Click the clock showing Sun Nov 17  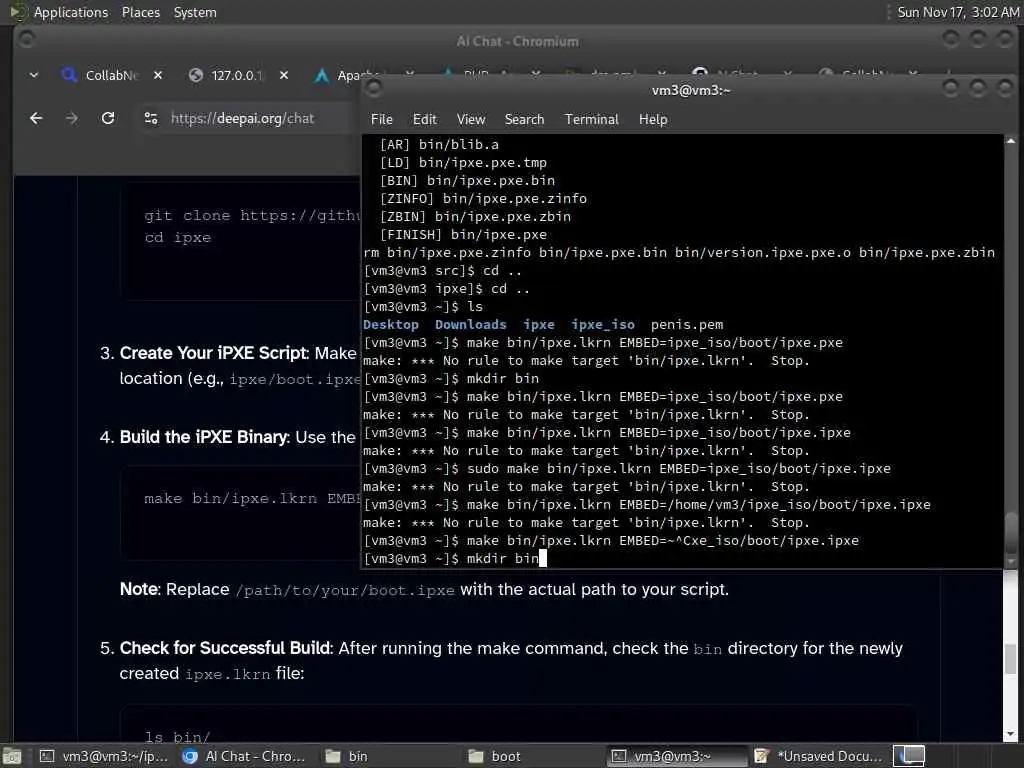point(957,12)
